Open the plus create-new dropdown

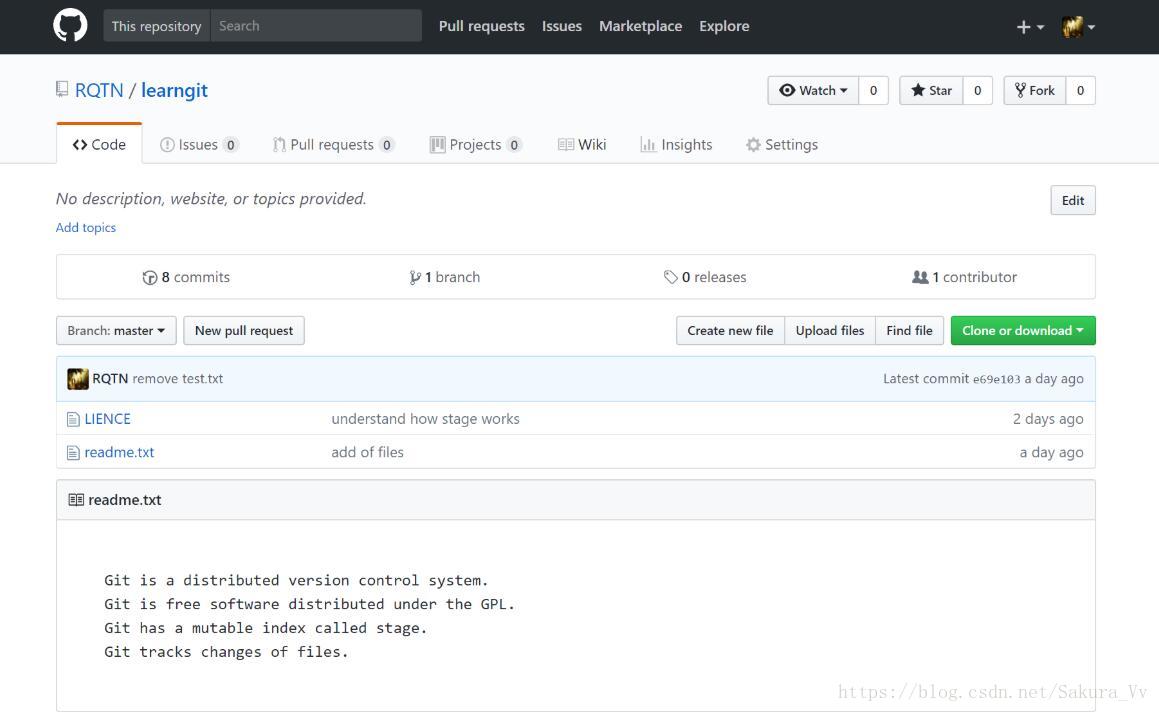coord(1030,27)
